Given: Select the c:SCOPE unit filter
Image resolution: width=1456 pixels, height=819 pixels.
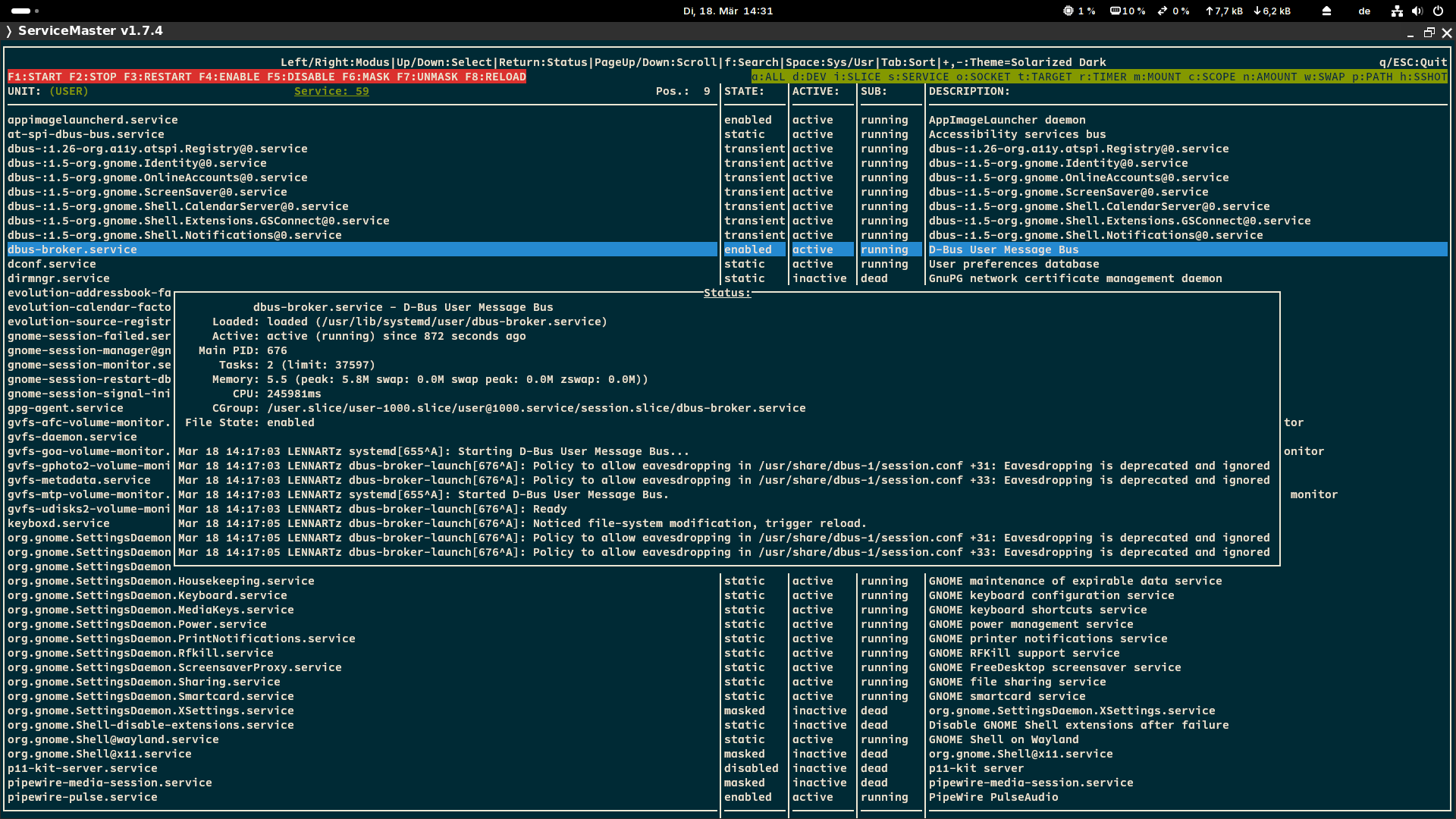Looking at the screenshot, I should 1212,77.
